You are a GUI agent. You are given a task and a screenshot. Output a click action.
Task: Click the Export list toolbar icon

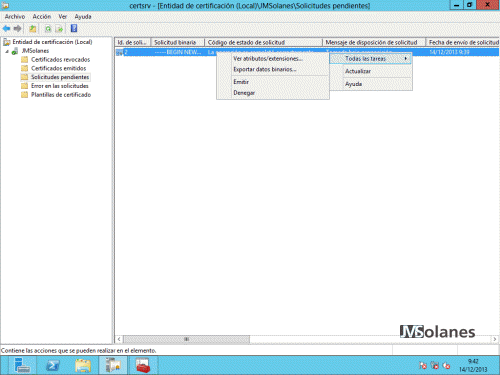point(59,29)
